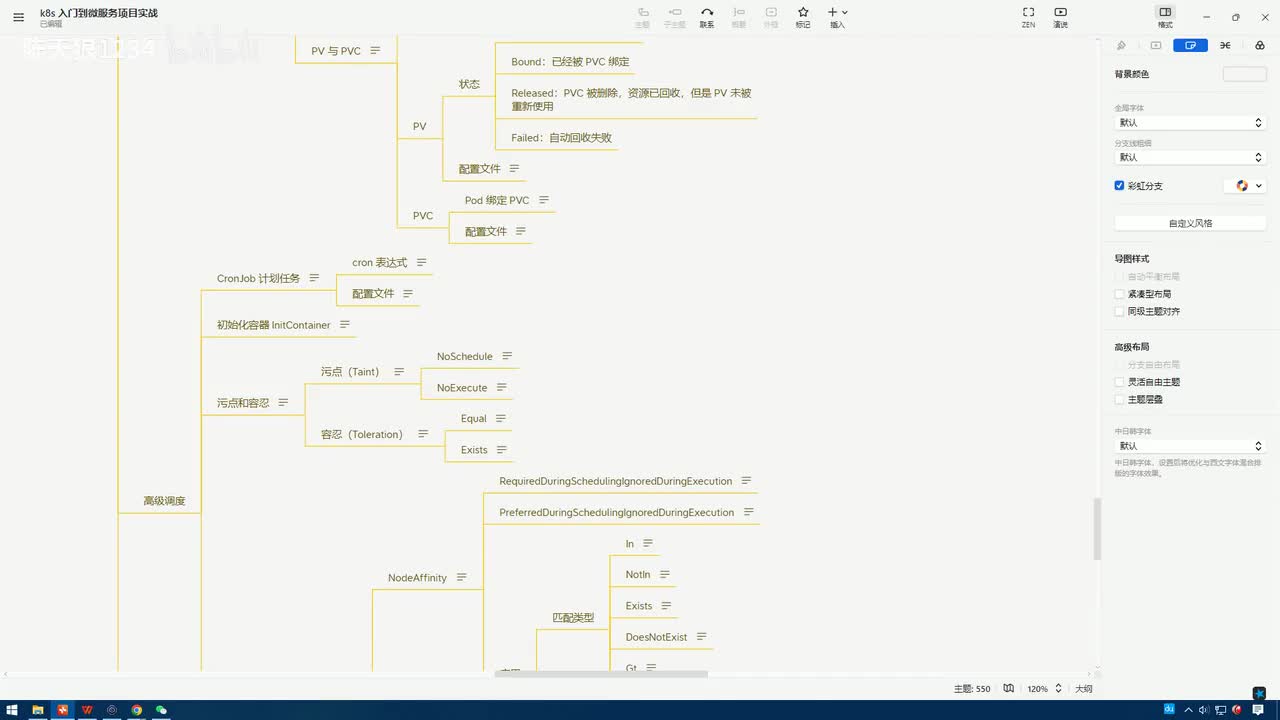1280x720 pixels.
Task: Open the paintbrush style tab in format panel
Action: pyautogui.click(x=1121, y=45)
